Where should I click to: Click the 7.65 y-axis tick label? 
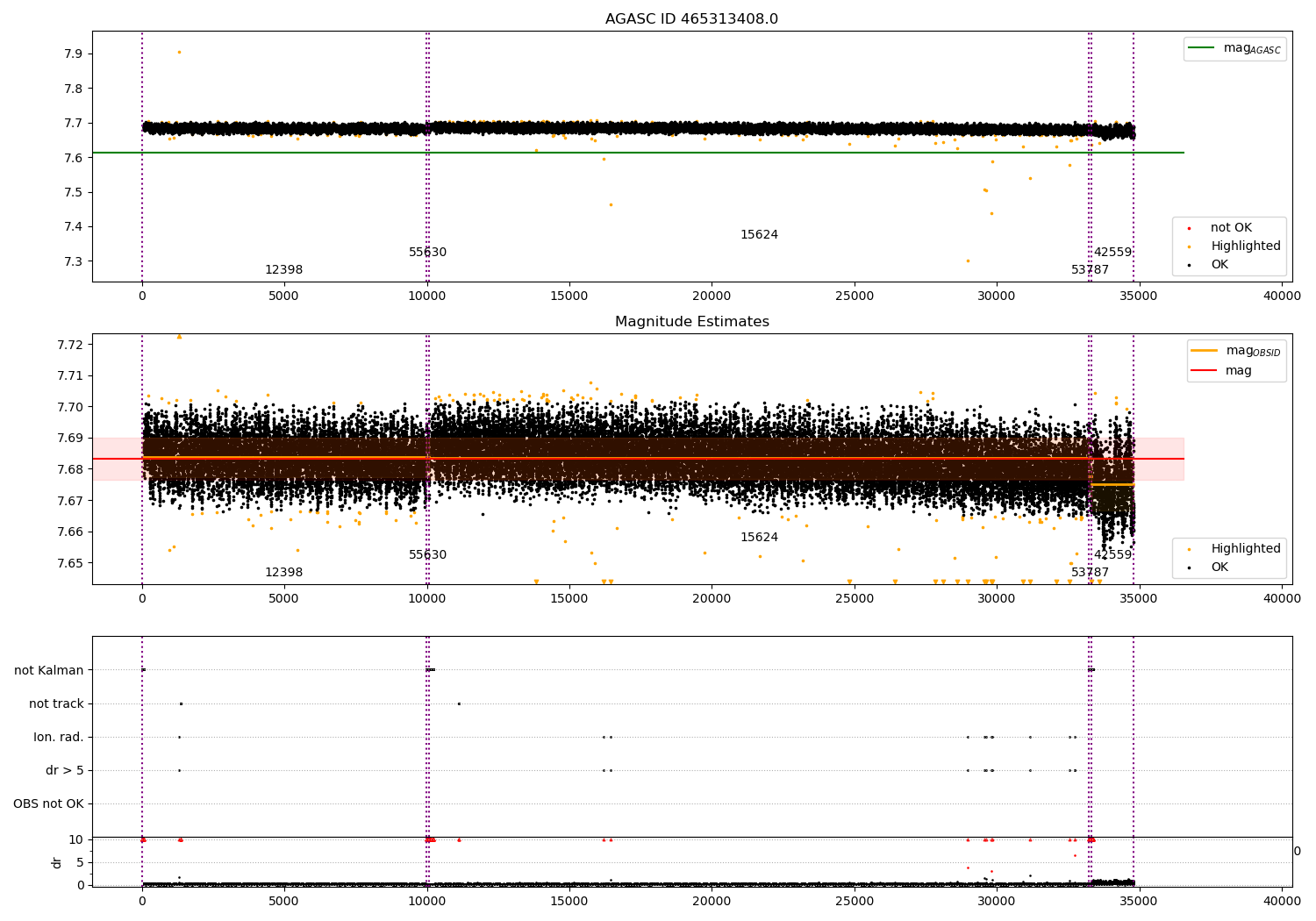coord(70,563)
